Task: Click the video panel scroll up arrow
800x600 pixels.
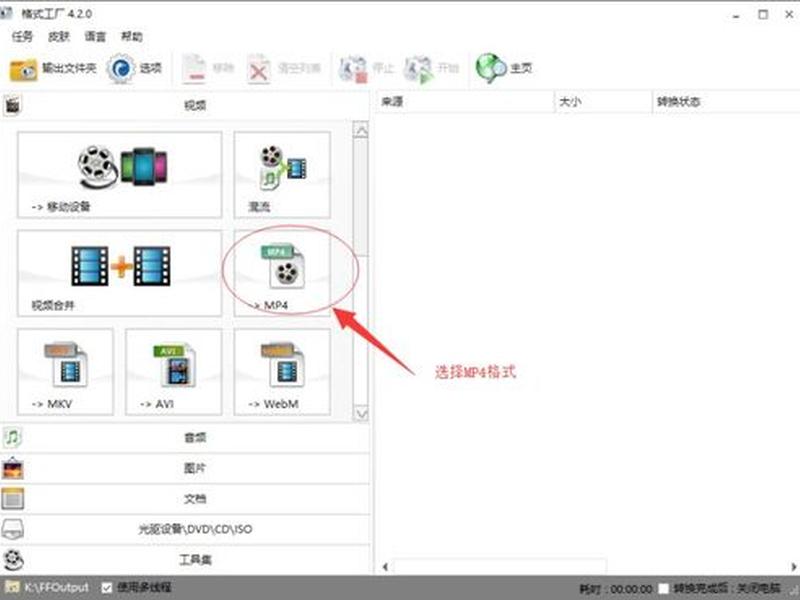Action: click(361, 131)
